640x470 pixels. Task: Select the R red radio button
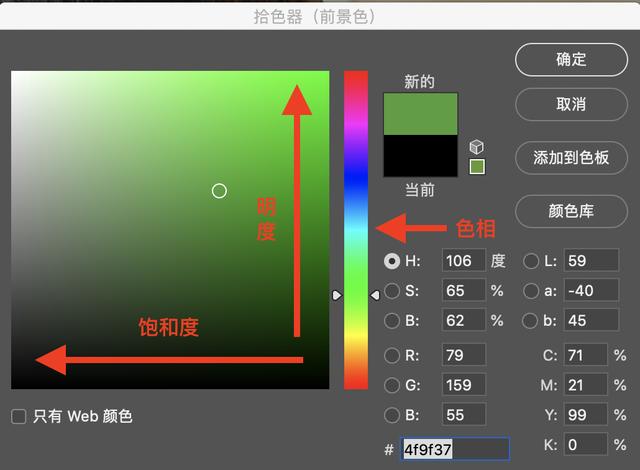pyautogui.click(x=392, y=355)
